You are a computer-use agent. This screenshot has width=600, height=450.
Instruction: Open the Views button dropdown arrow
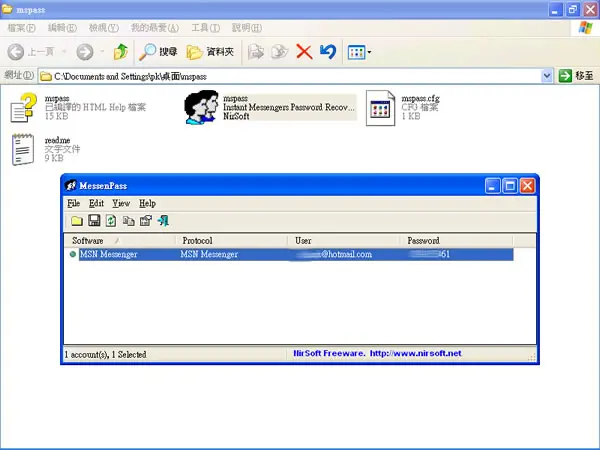click(x=369, y=52)
